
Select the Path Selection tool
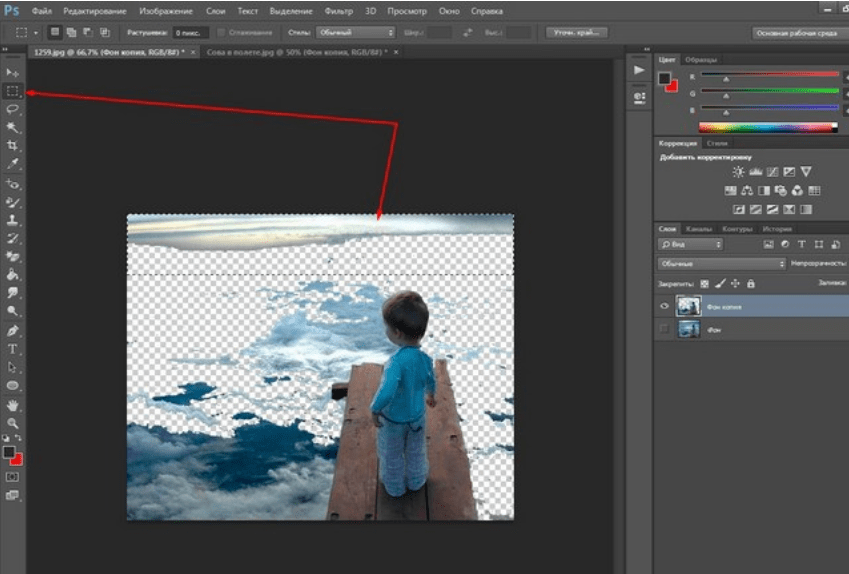tap(12, 367)
